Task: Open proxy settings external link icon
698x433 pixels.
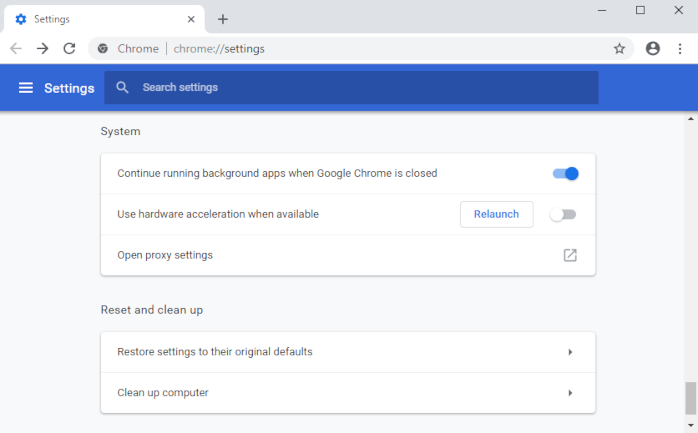Action: coord(570,255)
